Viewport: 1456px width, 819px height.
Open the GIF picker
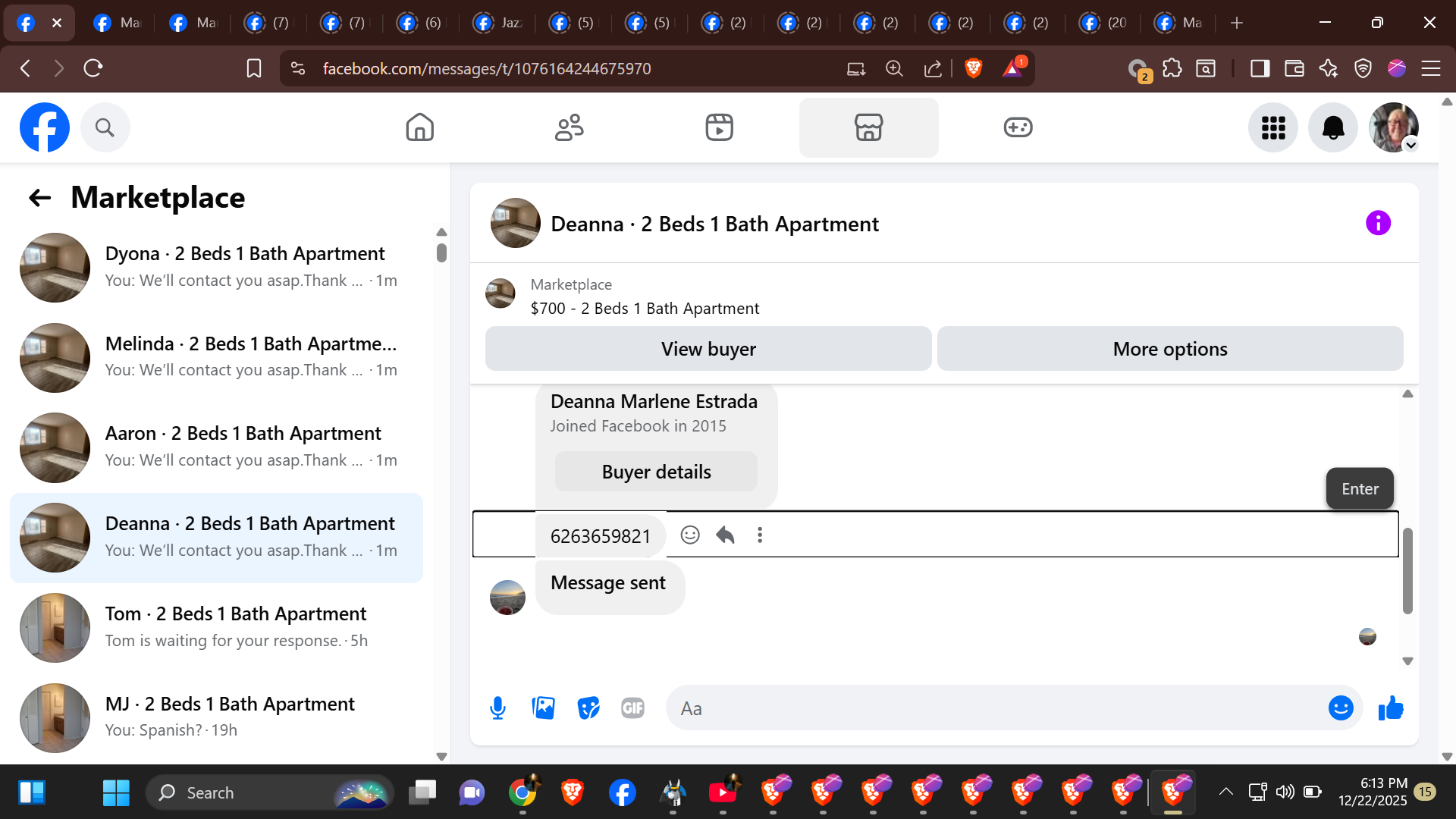pos(632,708)
